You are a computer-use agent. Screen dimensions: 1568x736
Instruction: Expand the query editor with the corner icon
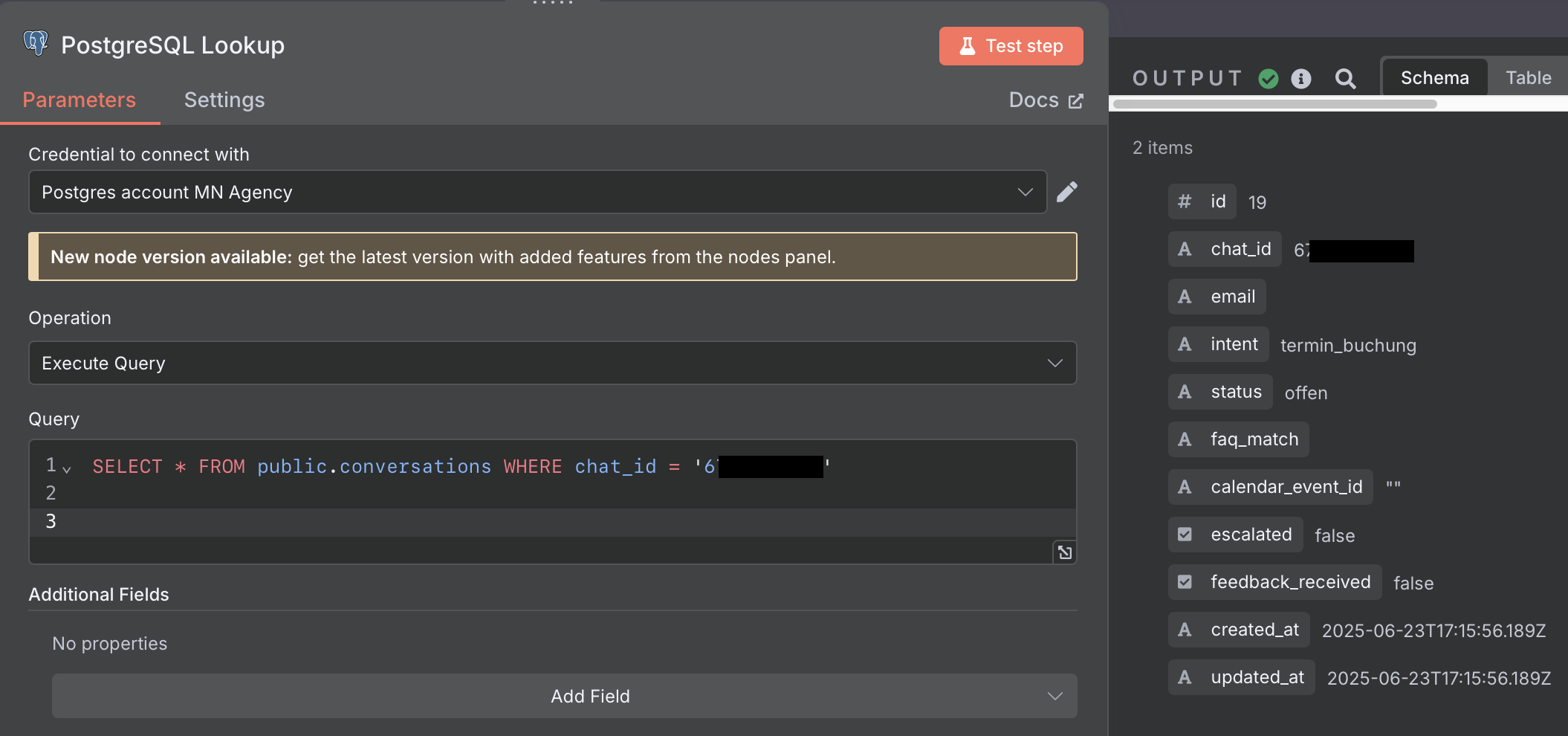1065,552
